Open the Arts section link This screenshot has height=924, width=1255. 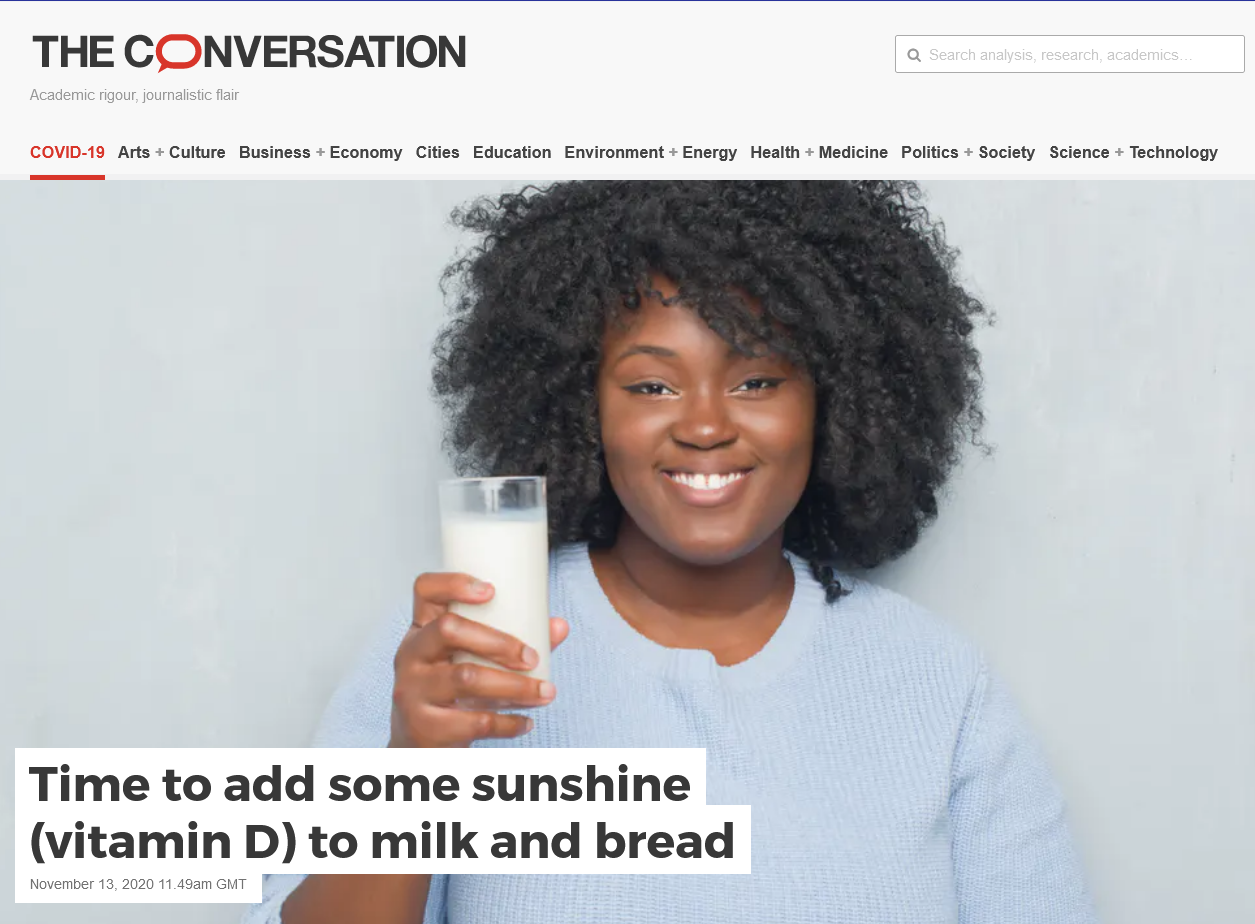pos(134,152)
